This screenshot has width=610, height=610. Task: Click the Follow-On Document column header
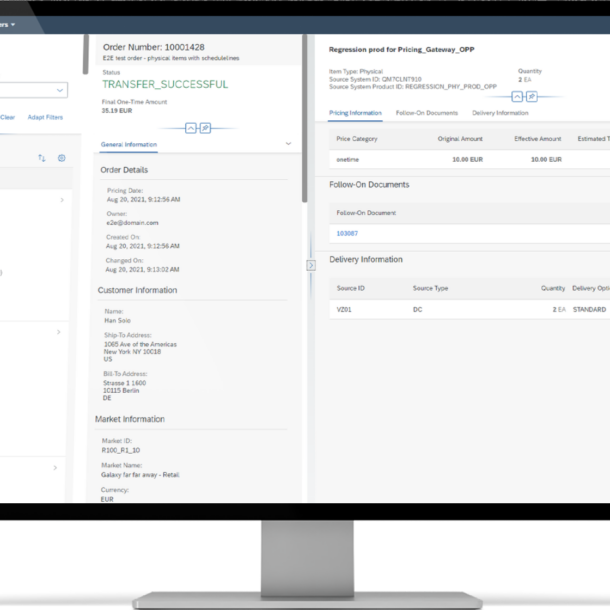tap(366, 213)
